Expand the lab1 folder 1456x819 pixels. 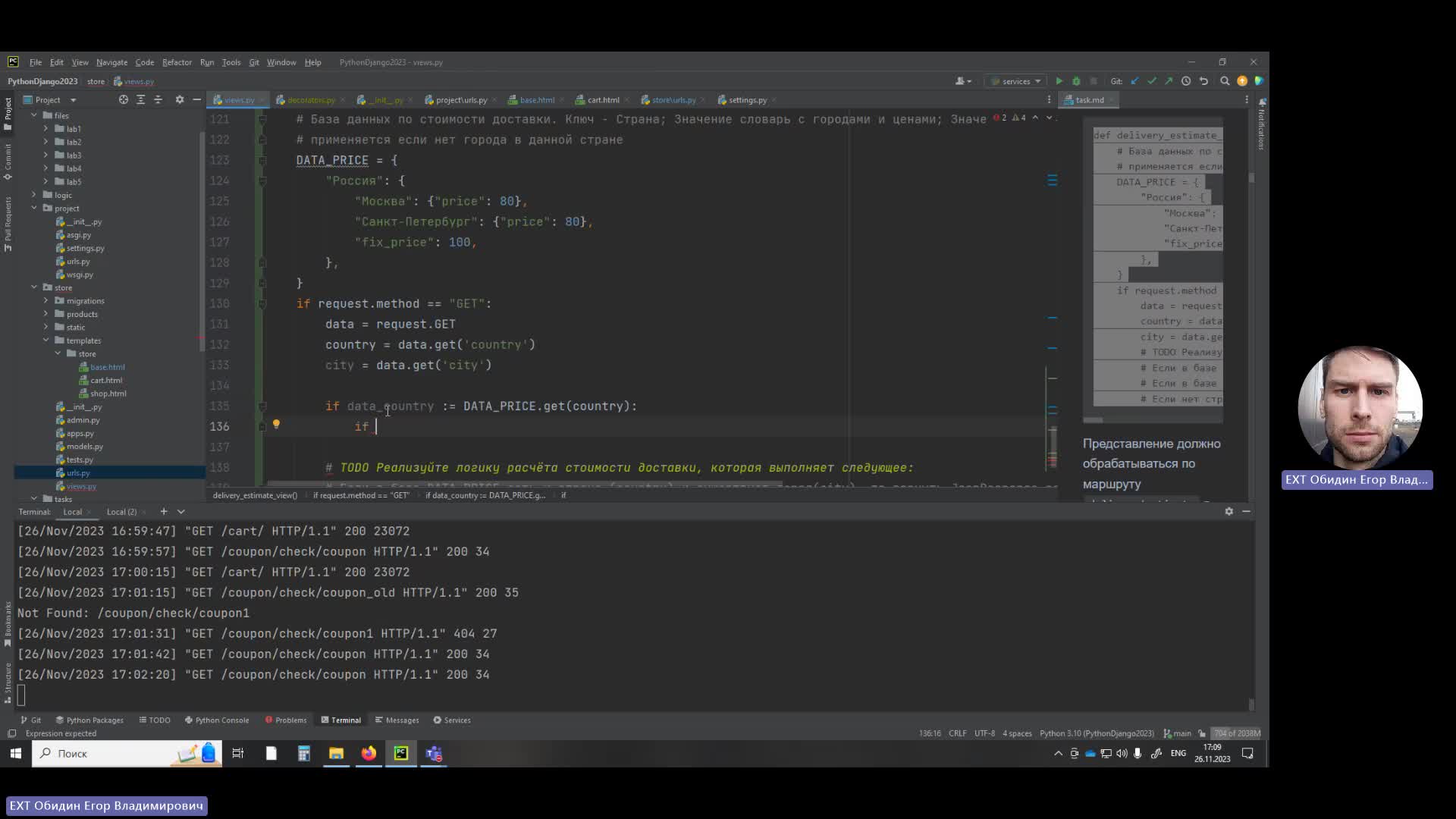point(45,129)
